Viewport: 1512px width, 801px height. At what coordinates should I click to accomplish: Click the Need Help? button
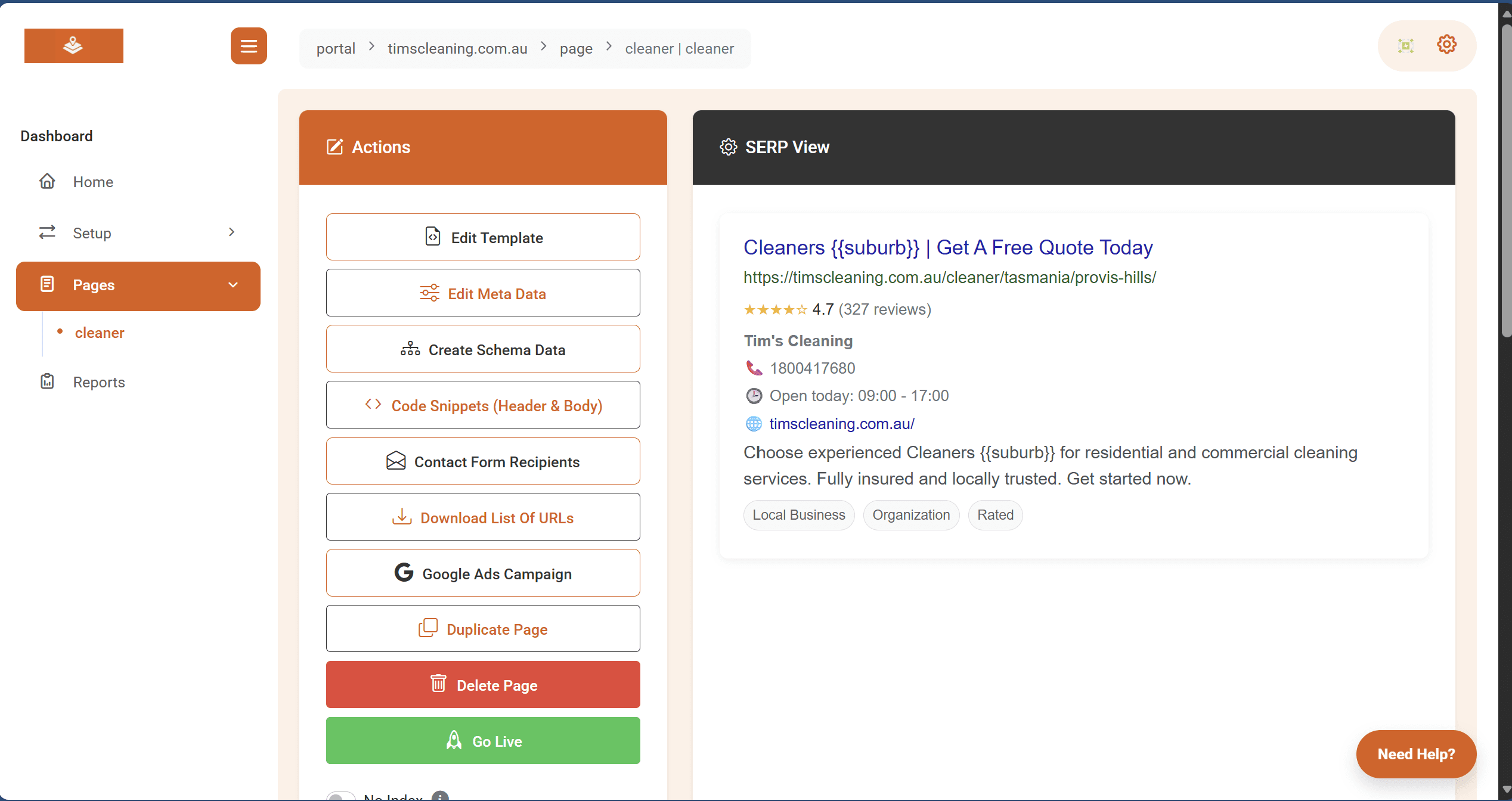[1415, 754]
